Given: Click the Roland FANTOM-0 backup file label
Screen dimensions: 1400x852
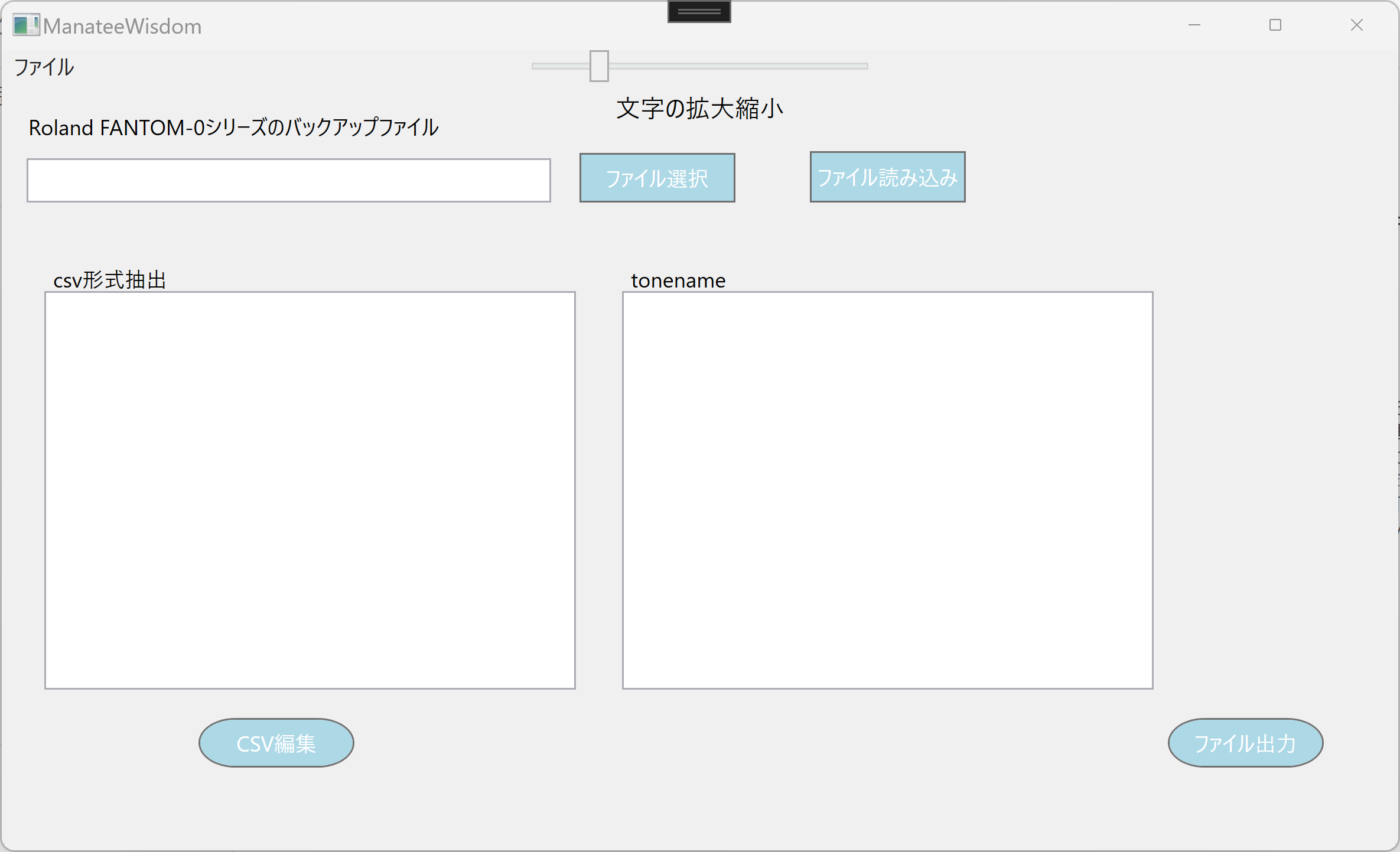Looking at the screenshot, I should click(233, 128).
